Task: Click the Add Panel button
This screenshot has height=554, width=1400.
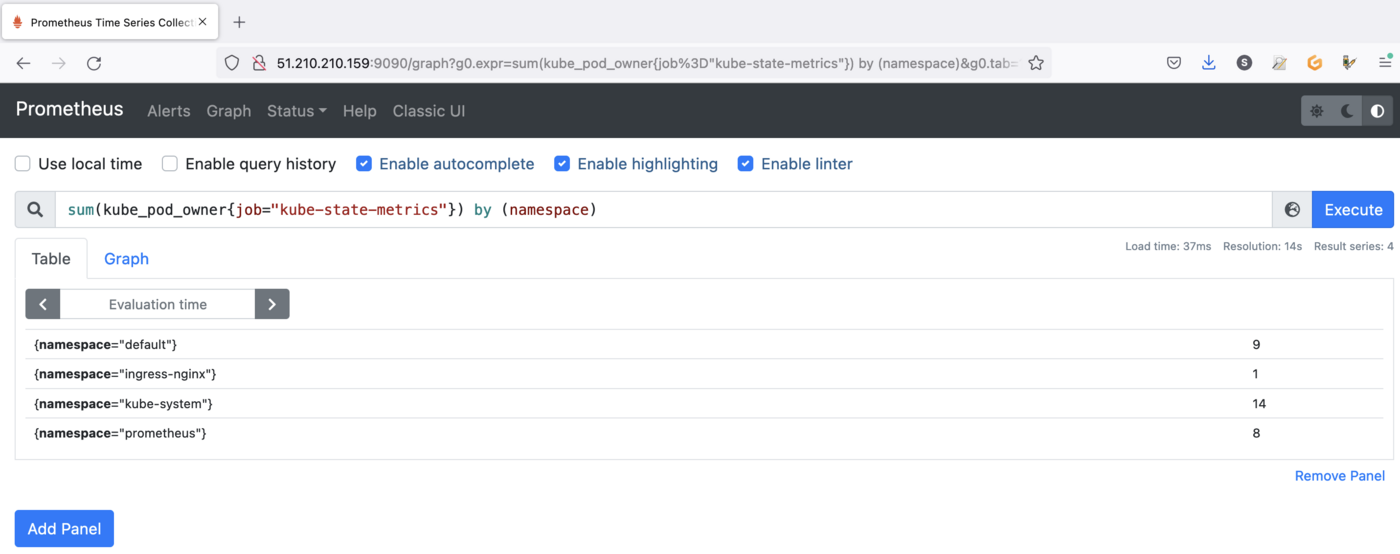Action: coord(64,529)
